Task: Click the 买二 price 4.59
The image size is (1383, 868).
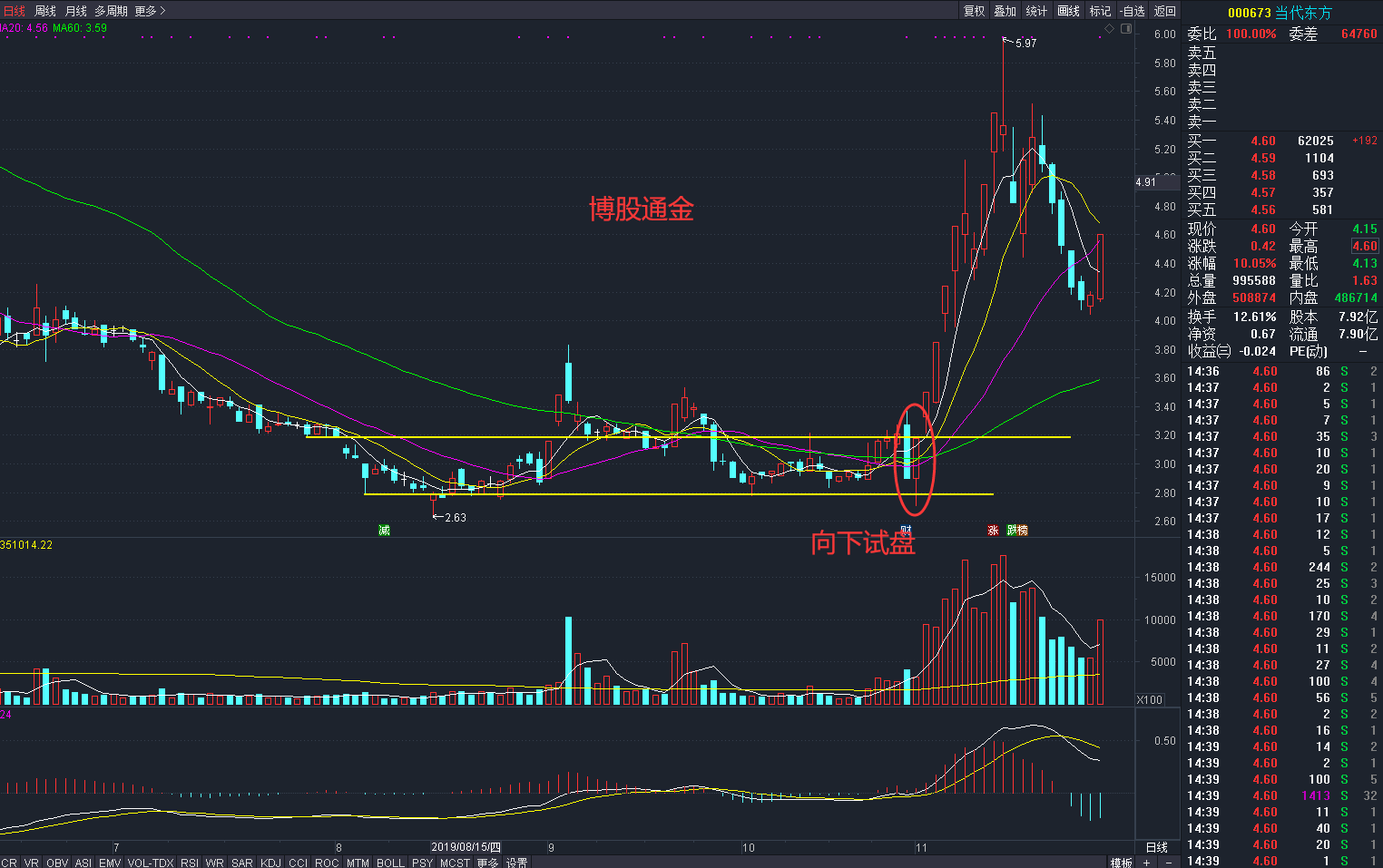Action: (1263, 158)
